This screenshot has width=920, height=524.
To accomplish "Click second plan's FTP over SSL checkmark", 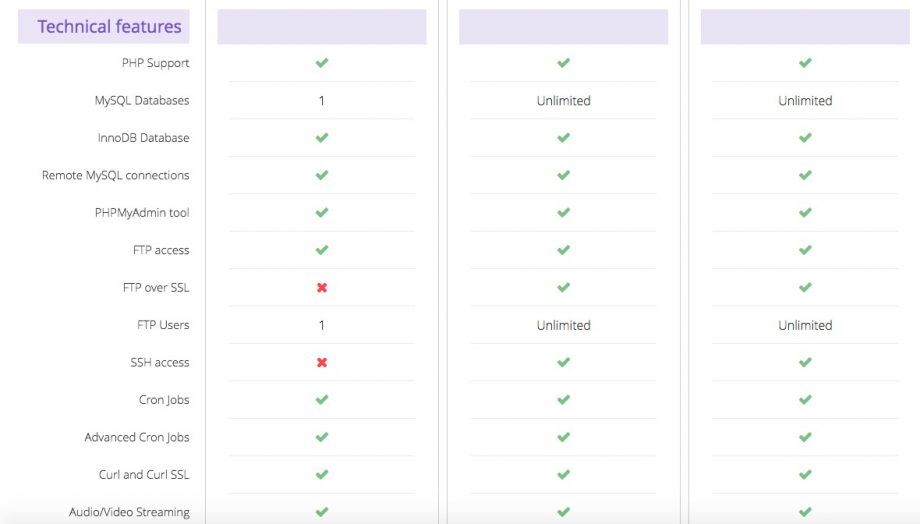I will (563, 288).
